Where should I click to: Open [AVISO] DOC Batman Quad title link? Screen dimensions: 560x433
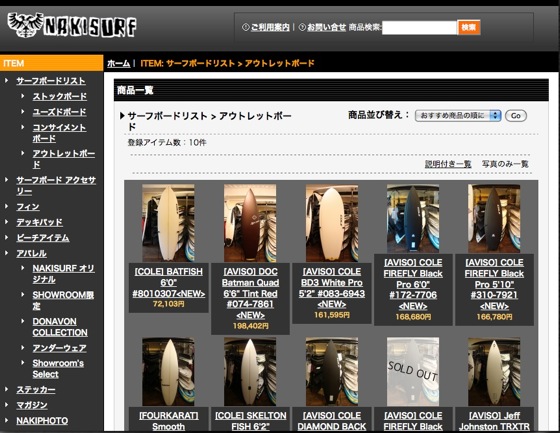(250, 293)
